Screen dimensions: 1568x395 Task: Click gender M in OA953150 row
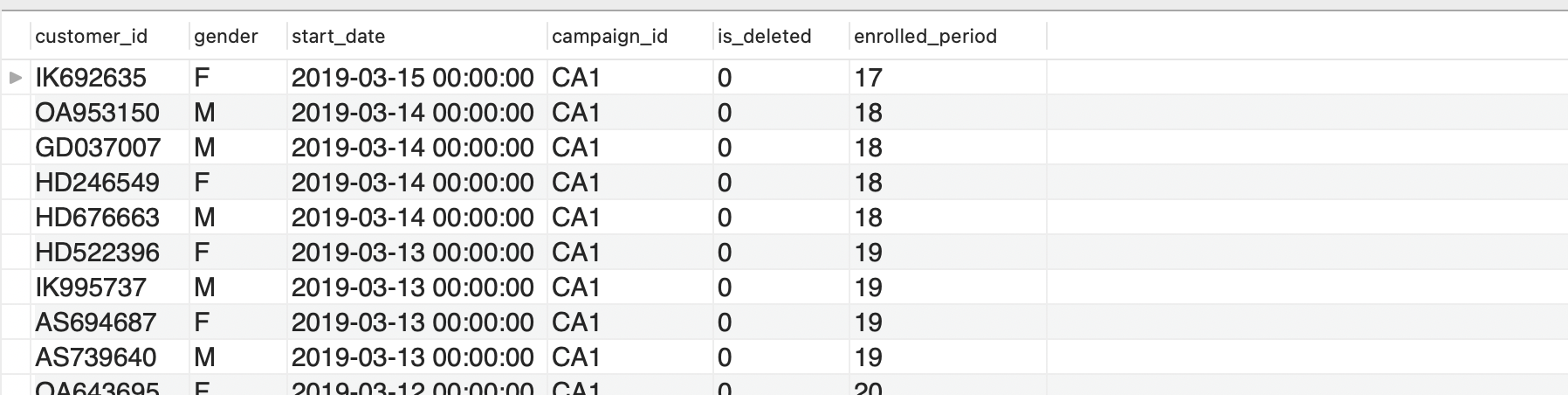click(237, 113)
